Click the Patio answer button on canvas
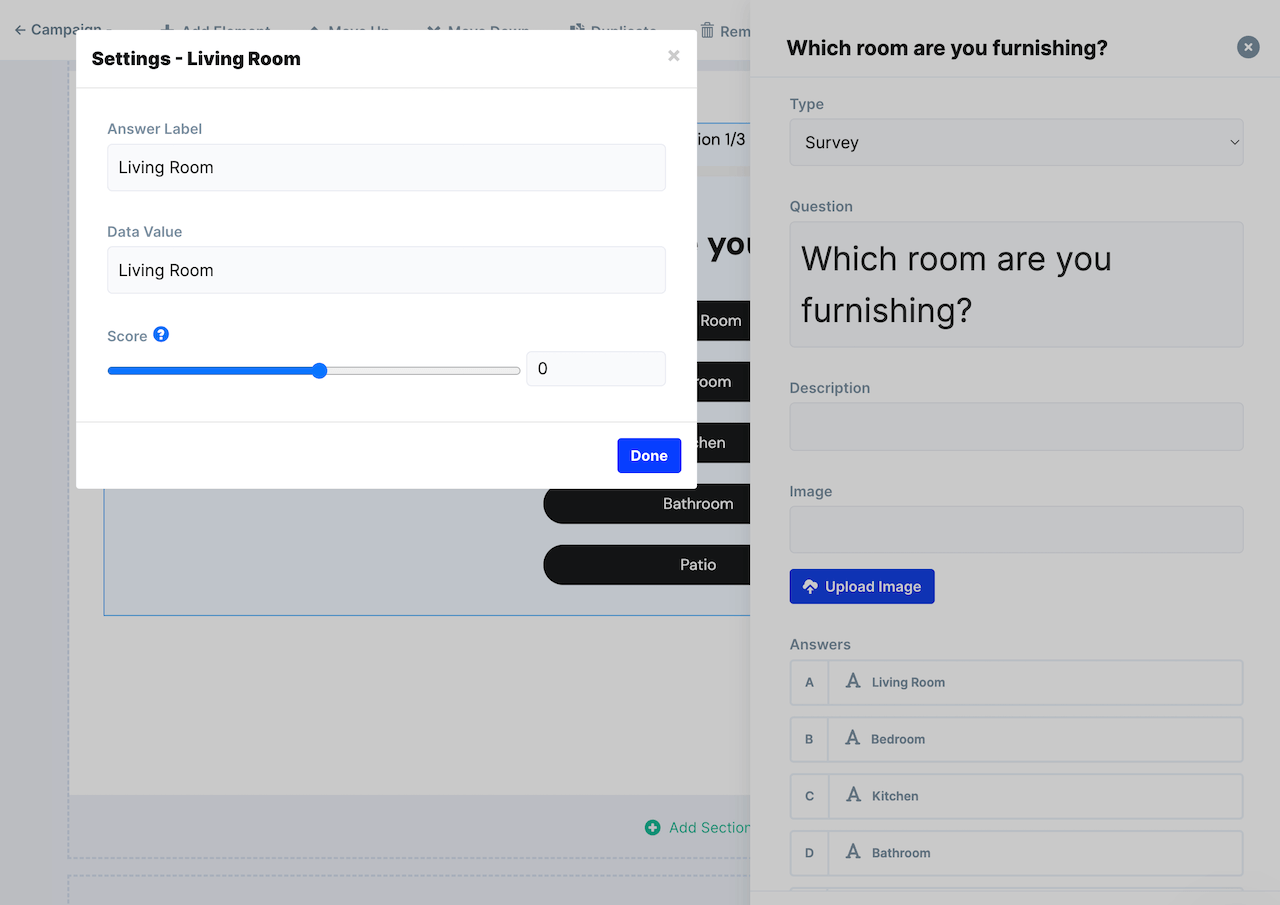1280x905 pixels. [x=647, y=565]
